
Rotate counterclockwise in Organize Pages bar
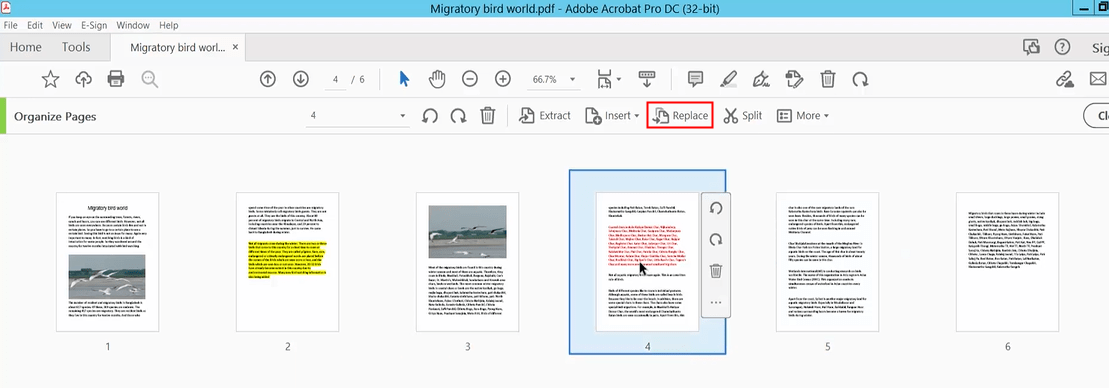429,116
